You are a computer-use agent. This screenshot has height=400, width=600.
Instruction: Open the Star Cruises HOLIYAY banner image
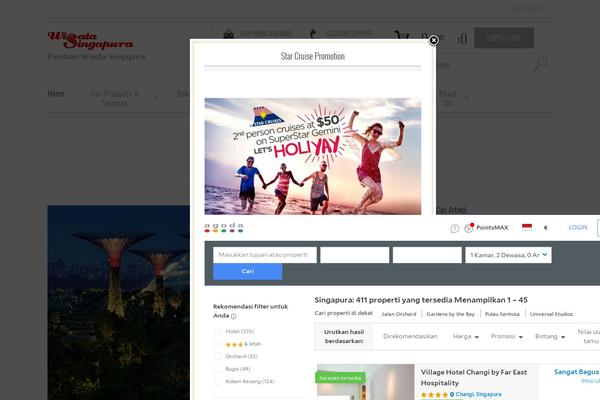coord(313,156)
